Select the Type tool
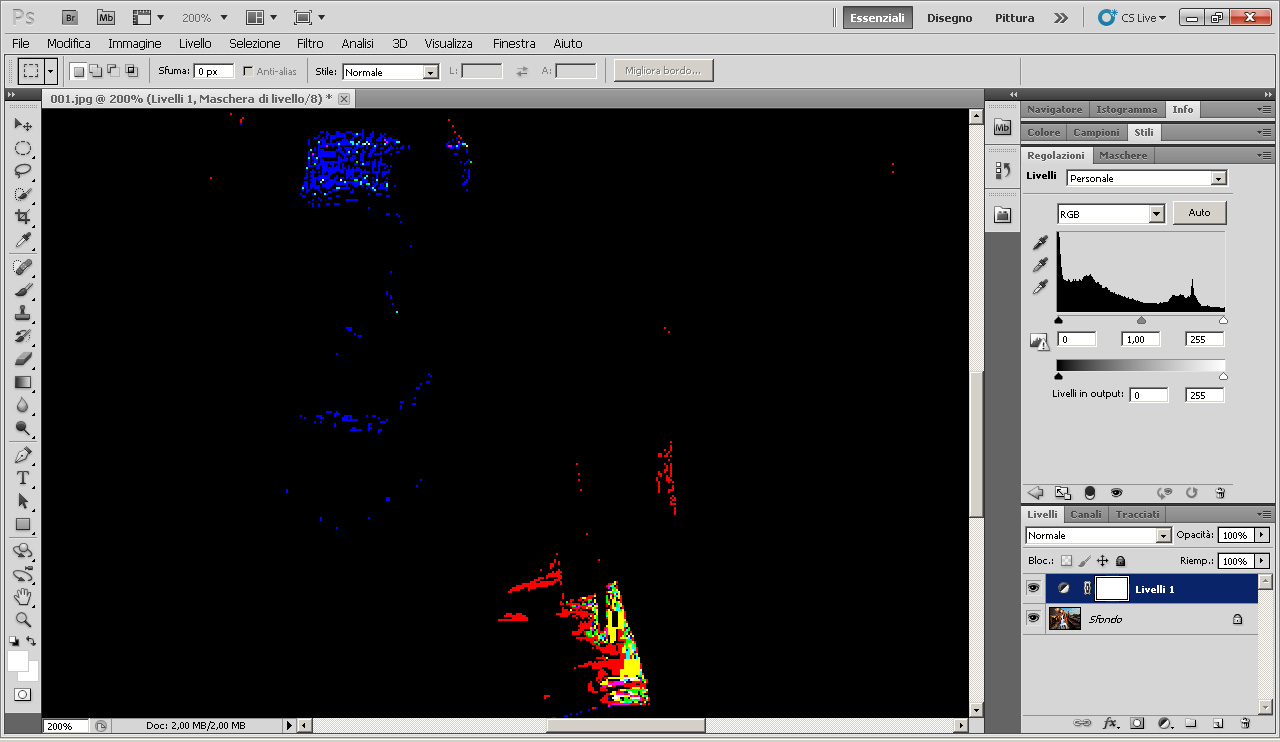This screenshot has height=742, width=1280. (x=22, y=478)
